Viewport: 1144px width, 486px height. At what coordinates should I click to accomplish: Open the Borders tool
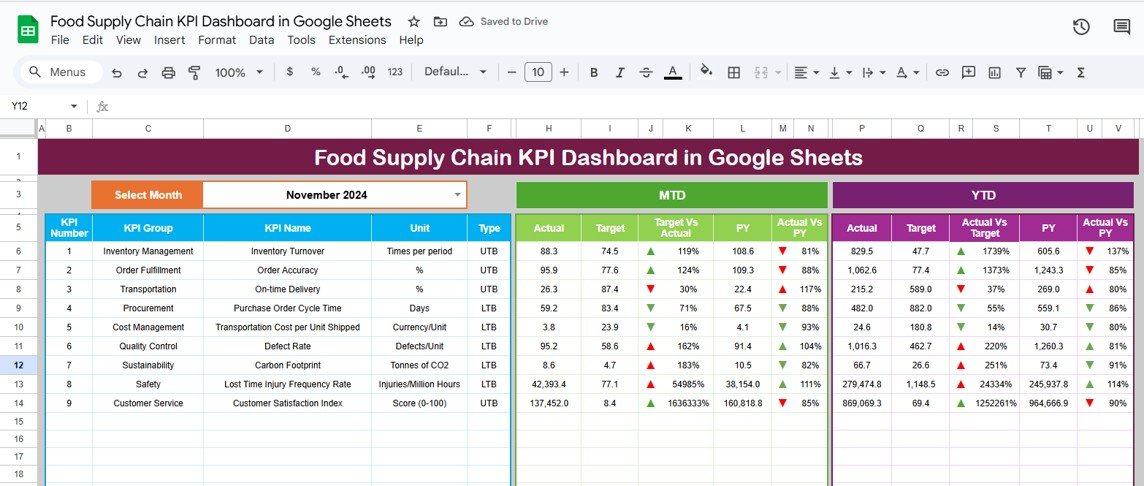(734, 72)
